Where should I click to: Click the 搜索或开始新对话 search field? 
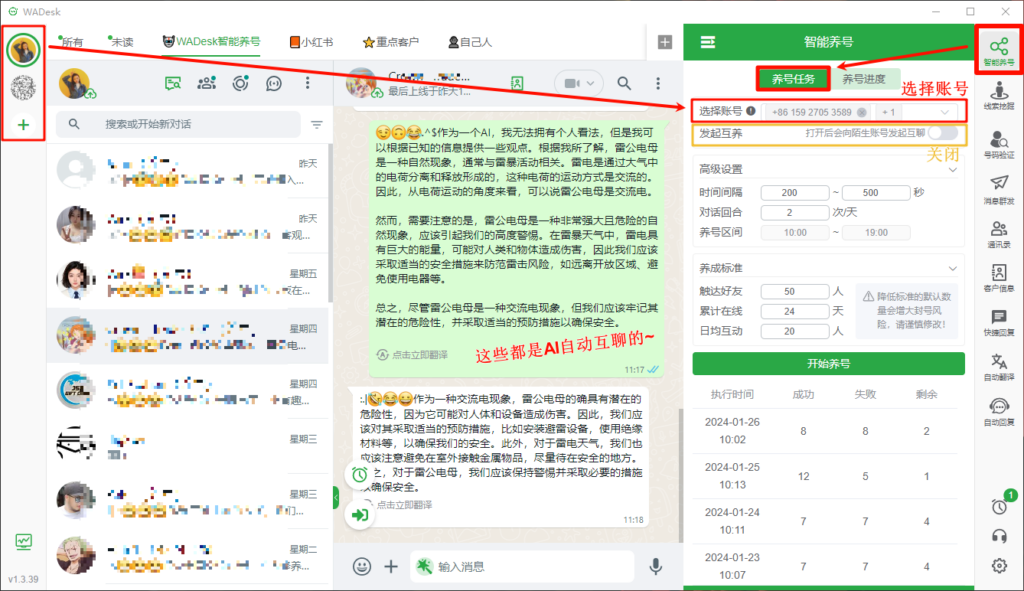point(178,124)
